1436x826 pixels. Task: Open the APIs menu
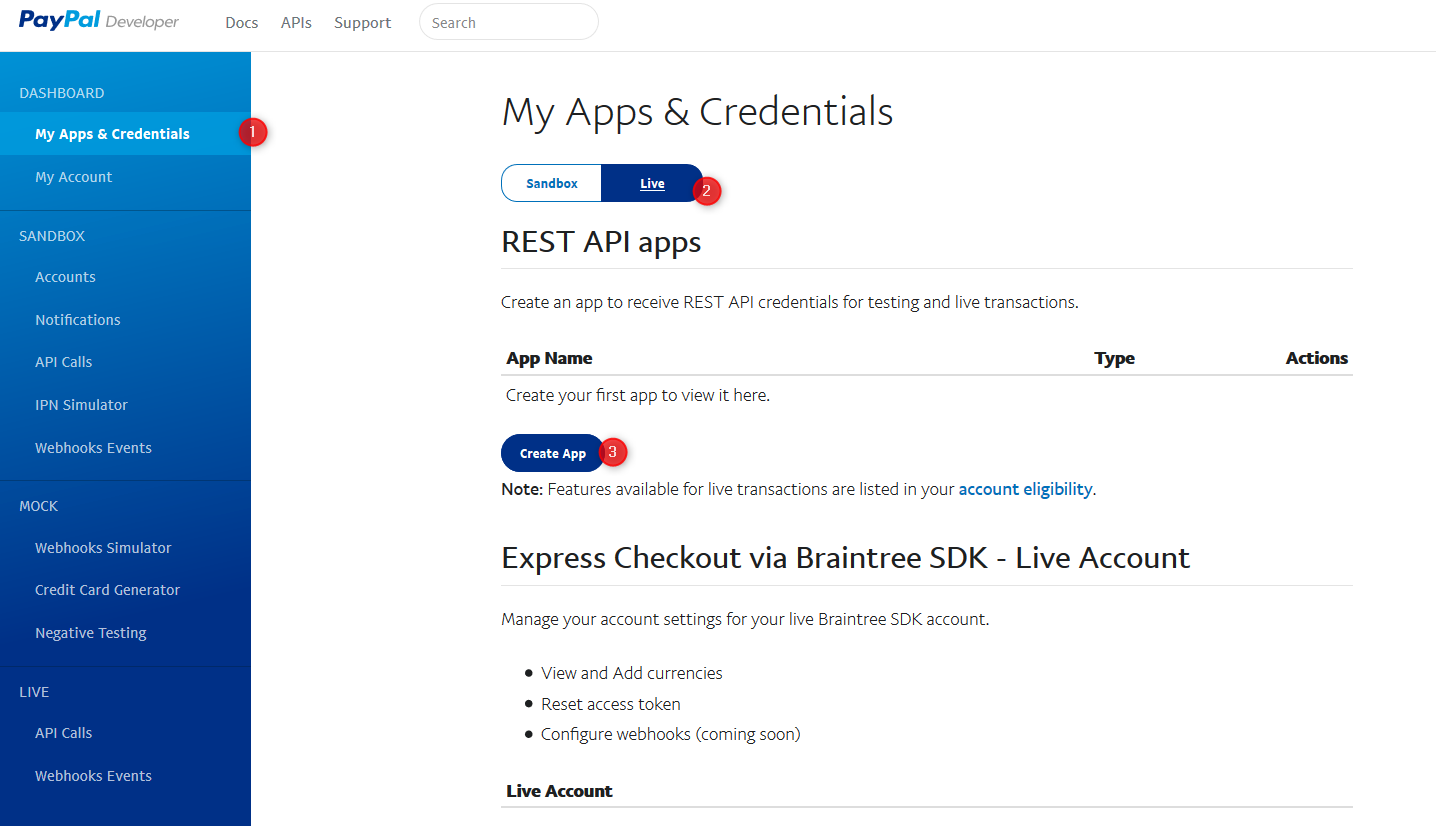tap(296, 22)
